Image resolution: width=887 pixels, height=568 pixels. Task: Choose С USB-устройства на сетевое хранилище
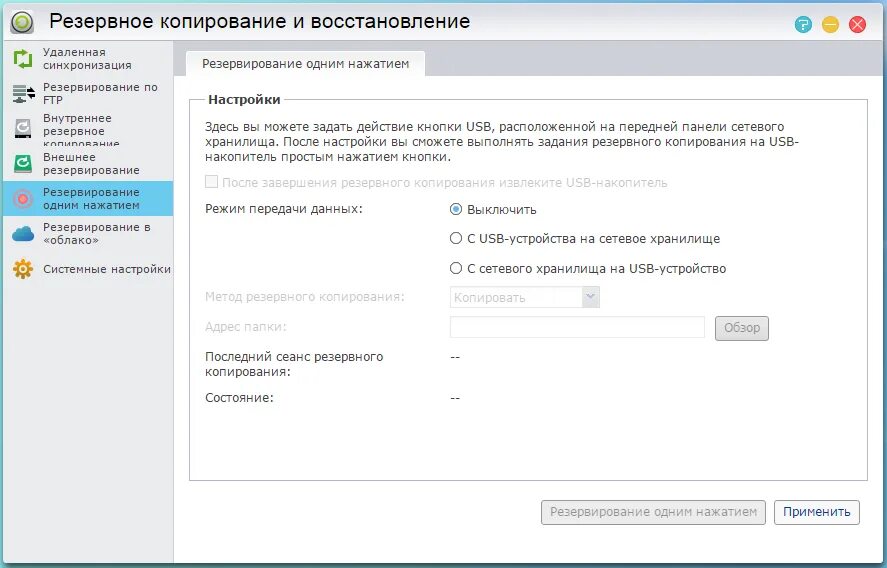[455, 238]
